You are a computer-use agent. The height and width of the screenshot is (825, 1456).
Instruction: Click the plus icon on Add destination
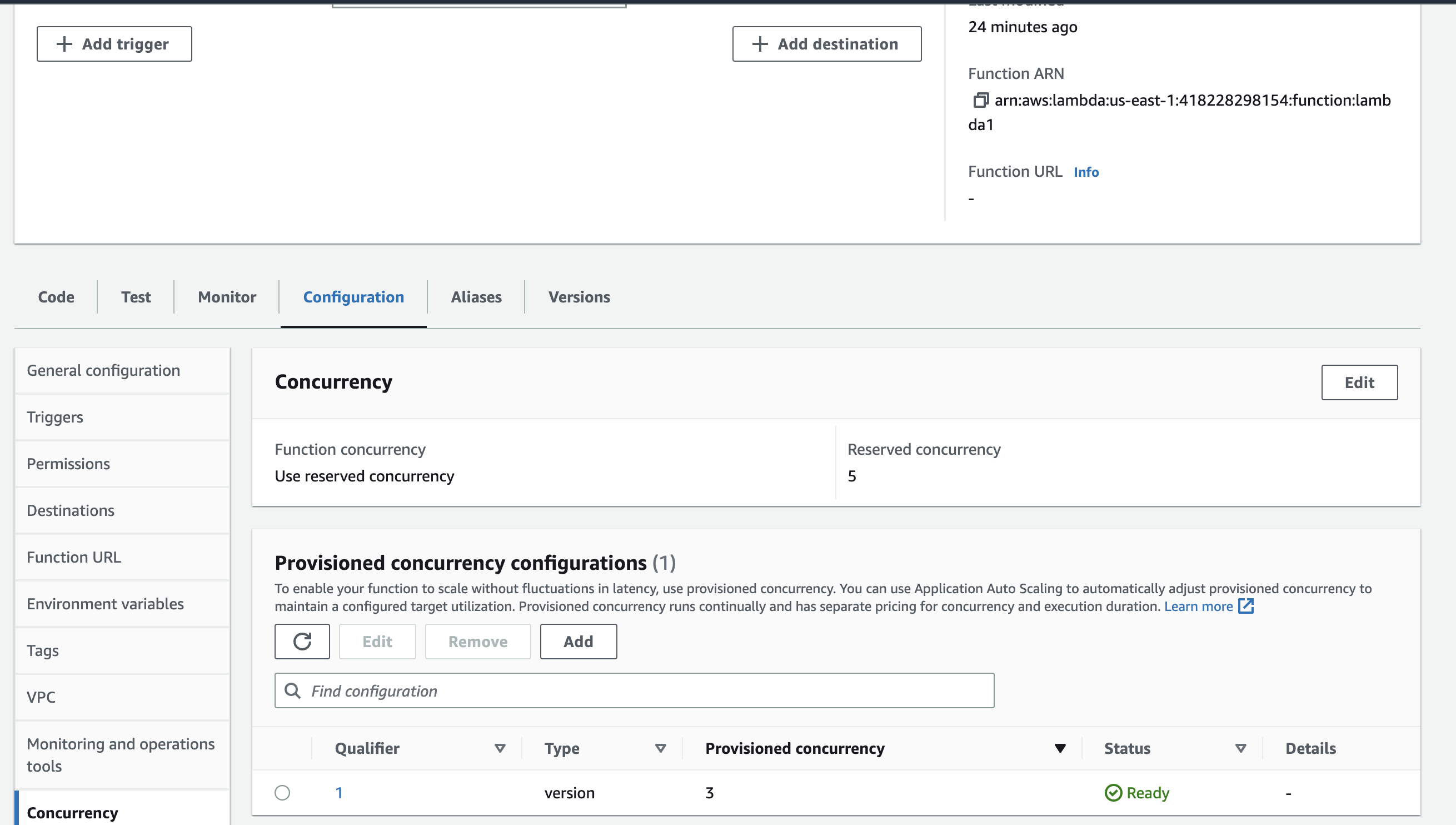pyautogui.click(x=760, y=43)
